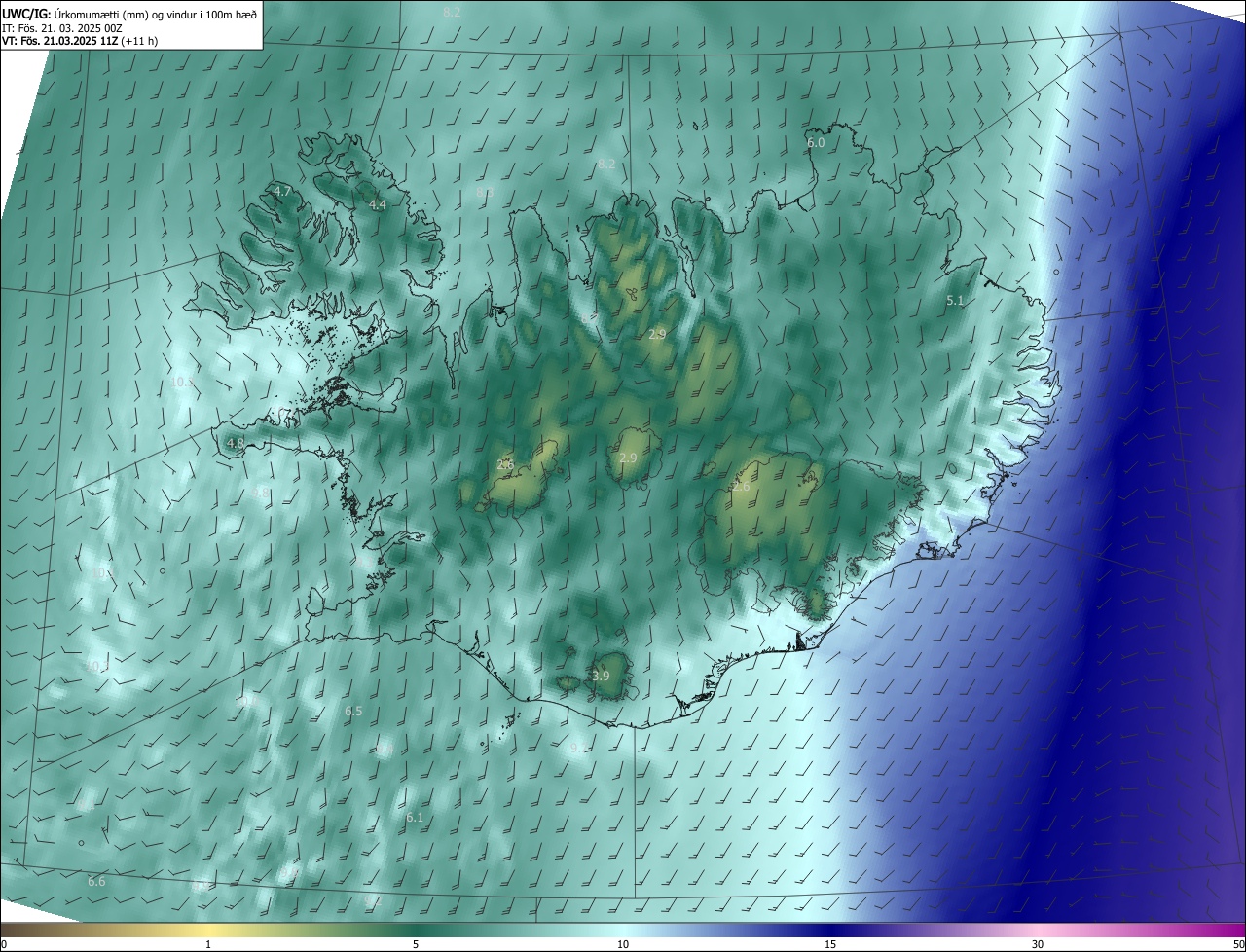Image resolution: width=1246 pixels, height=952 pixels.
Task: Click the colorbar tick label 5
Action: pyautogui.click(x=416, y=945)
